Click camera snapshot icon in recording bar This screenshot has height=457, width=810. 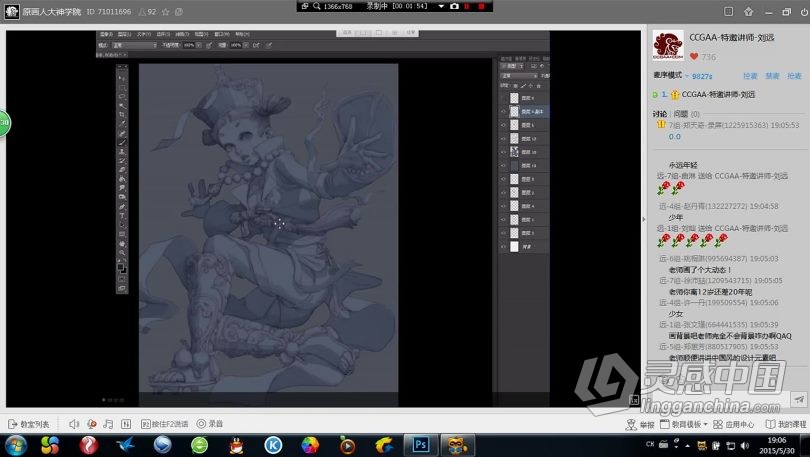[x=454, y=6]
